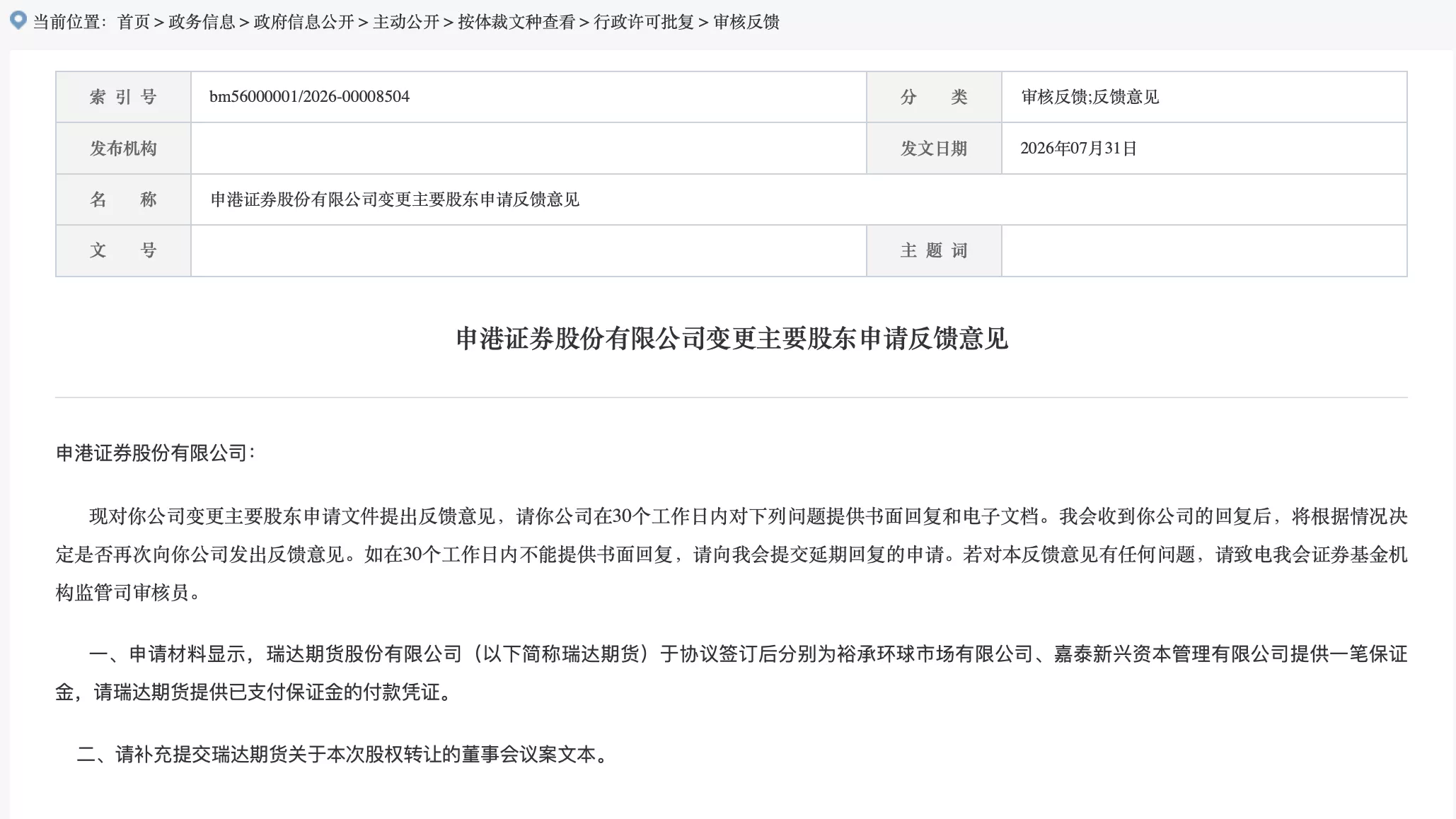Viewport: 1456px width, 819px height.
Task: Click item 一 about 瑞达期货 保证金
Action: tap(732, 673)
